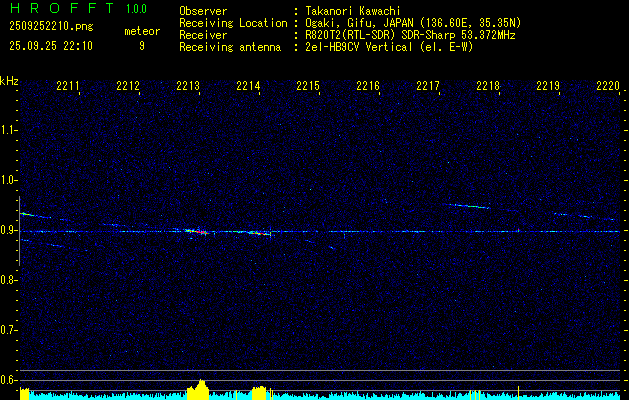This screenshot has height=400, width=629.
Task: Click the timestamp 25.09.25 22:10
Action: 51,46
